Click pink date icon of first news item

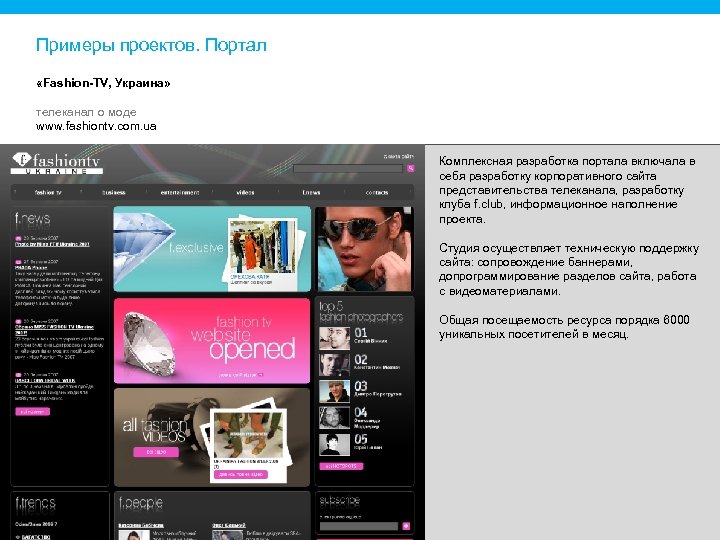click(x=18, y=238)
